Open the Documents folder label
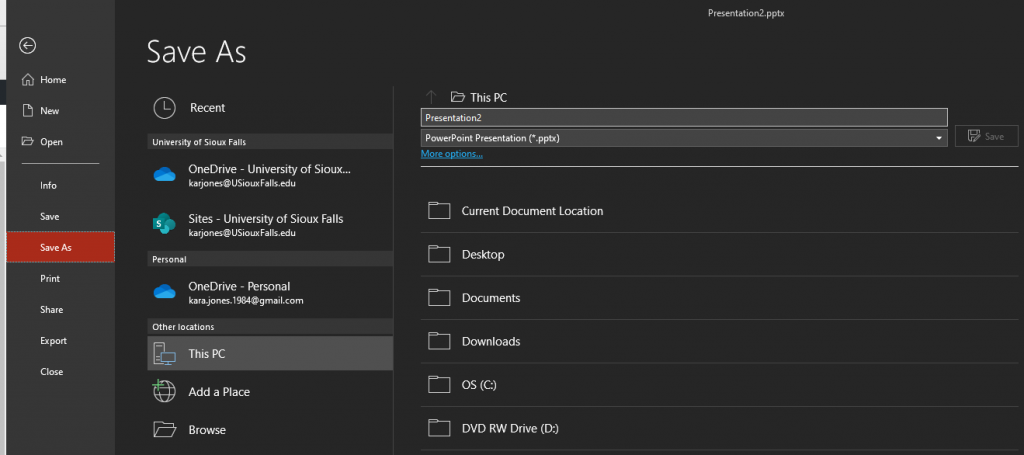 click(491, 298)
